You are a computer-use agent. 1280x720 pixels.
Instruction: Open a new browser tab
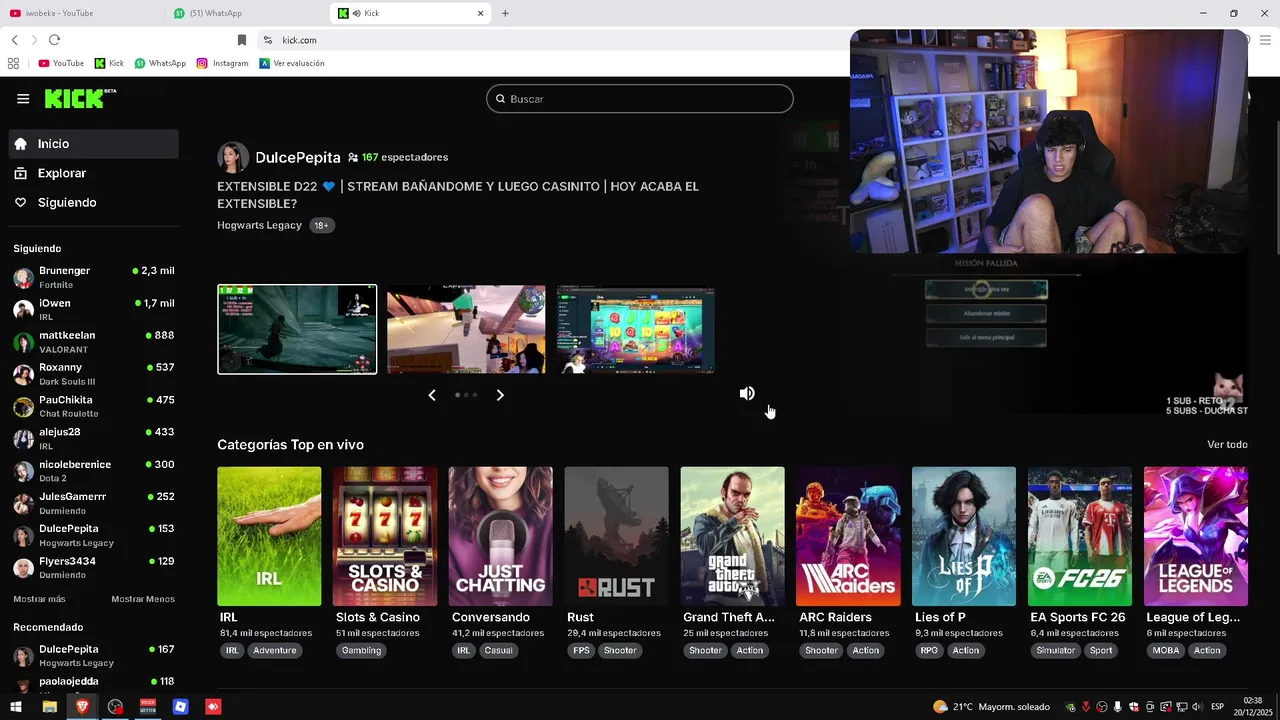pyautogui.click(x=505, y=13)
